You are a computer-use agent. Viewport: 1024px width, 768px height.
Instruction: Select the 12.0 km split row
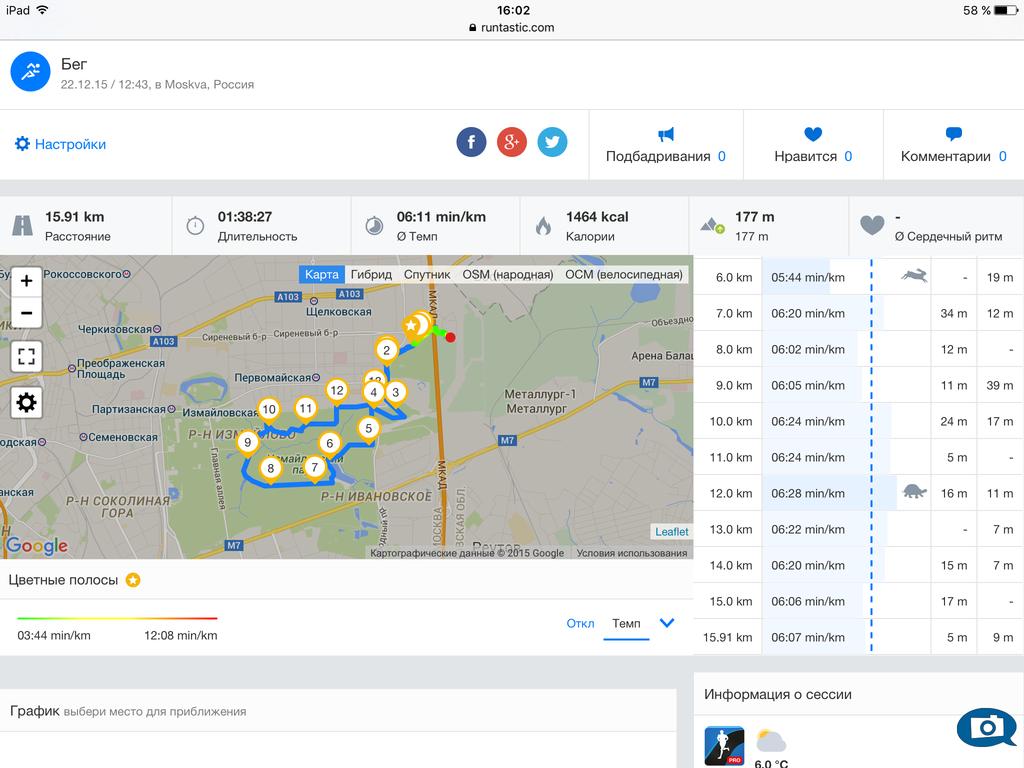point(857,493)
